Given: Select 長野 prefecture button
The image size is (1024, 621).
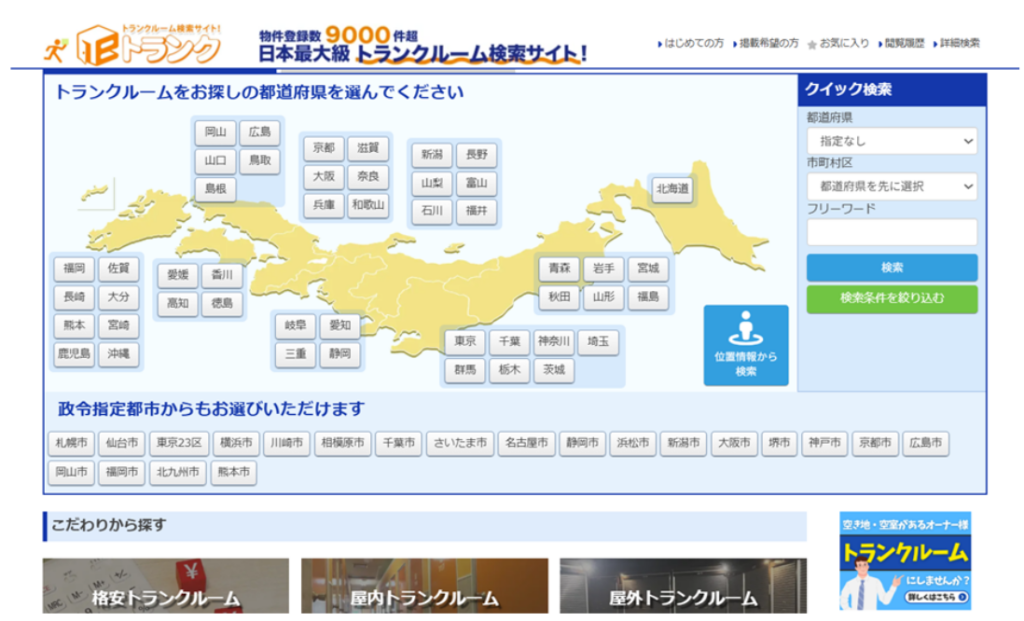Looking at the screenshot, I should tap(476, 155).
